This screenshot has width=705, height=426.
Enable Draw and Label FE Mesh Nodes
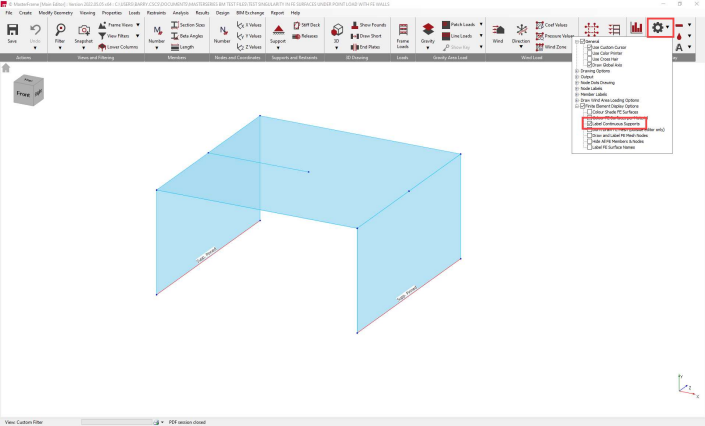(589, 135)
